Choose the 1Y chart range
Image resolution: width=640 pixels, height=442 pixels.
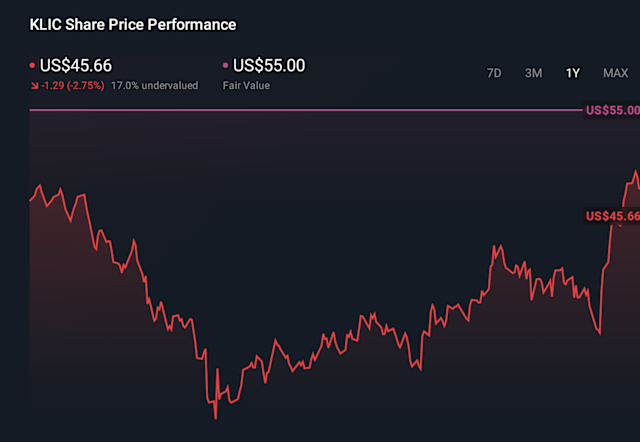click(572, 73)
